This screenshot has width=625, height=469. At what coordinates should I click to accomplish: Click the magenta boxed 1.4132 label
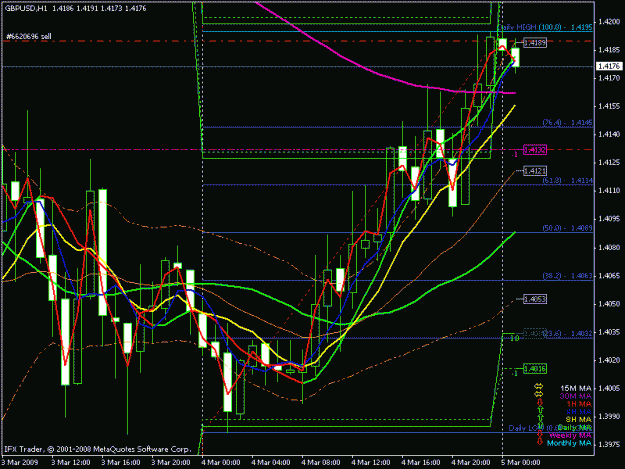[535, 150]
